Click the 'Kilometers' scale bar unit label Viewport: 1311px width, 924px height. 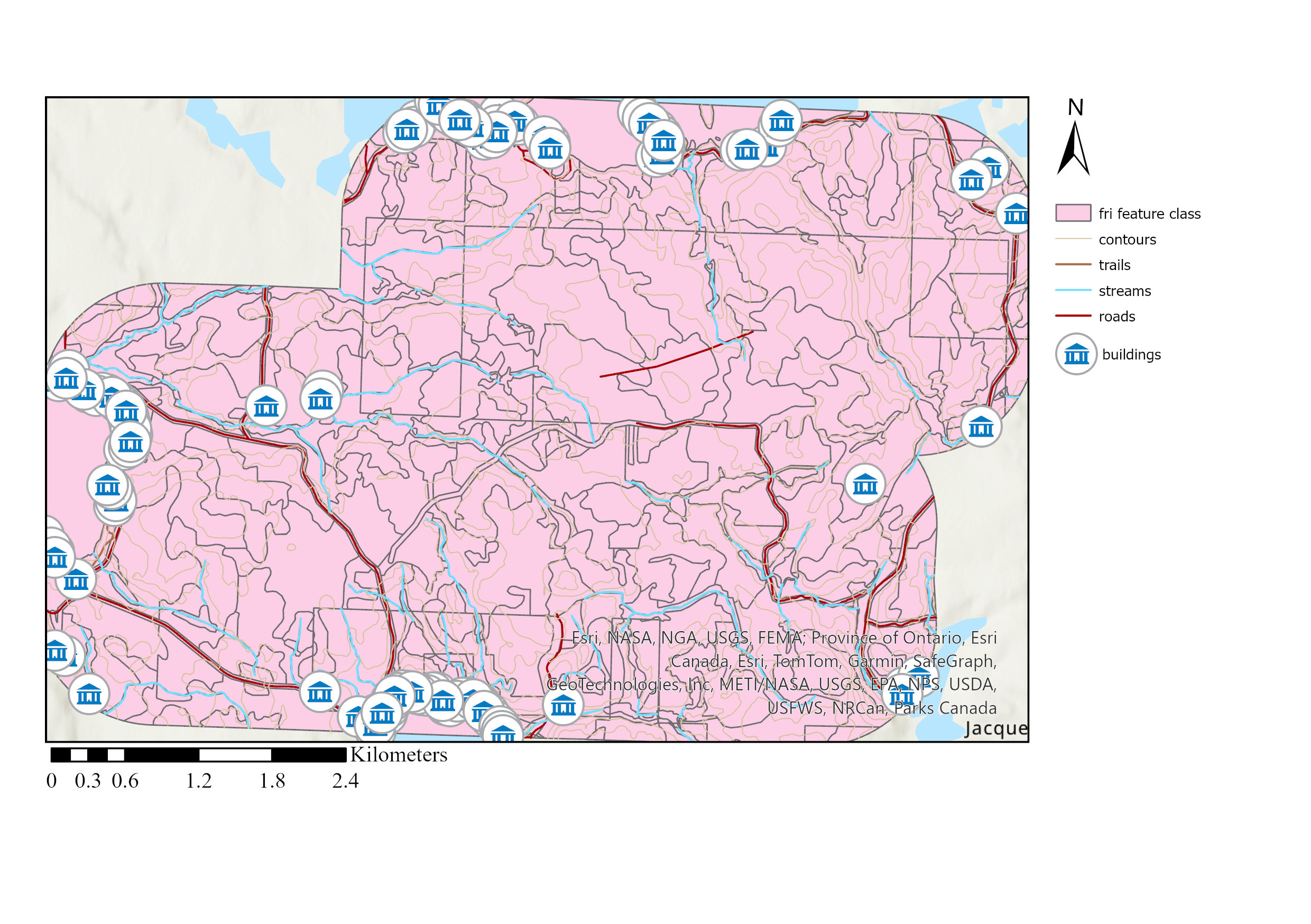point(399,755)
